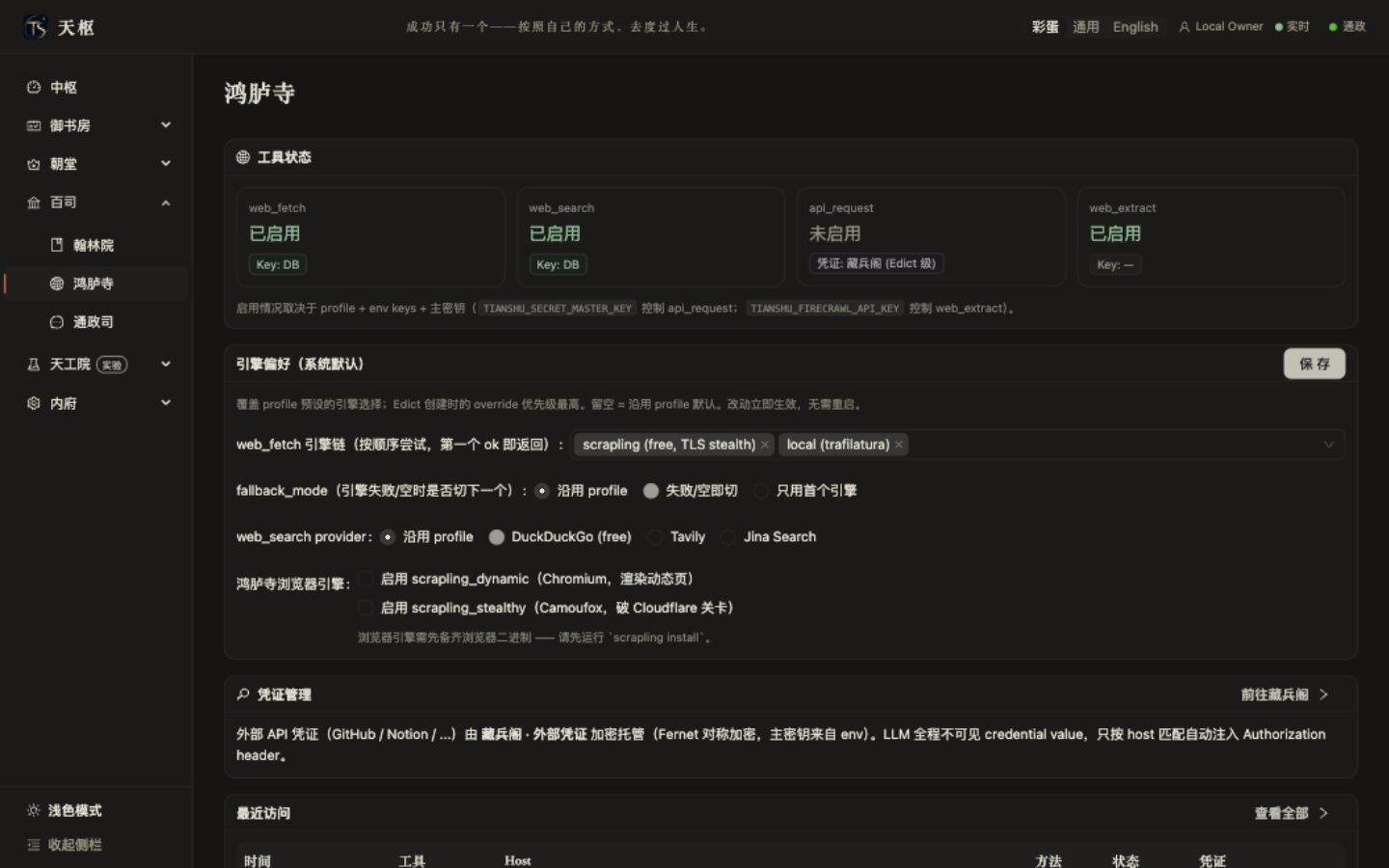Screen dimensions: 1389x868
Task: Open 中枢 dashboard icon in sidebar
Action: pyautogui.click(x=34, y=87)
